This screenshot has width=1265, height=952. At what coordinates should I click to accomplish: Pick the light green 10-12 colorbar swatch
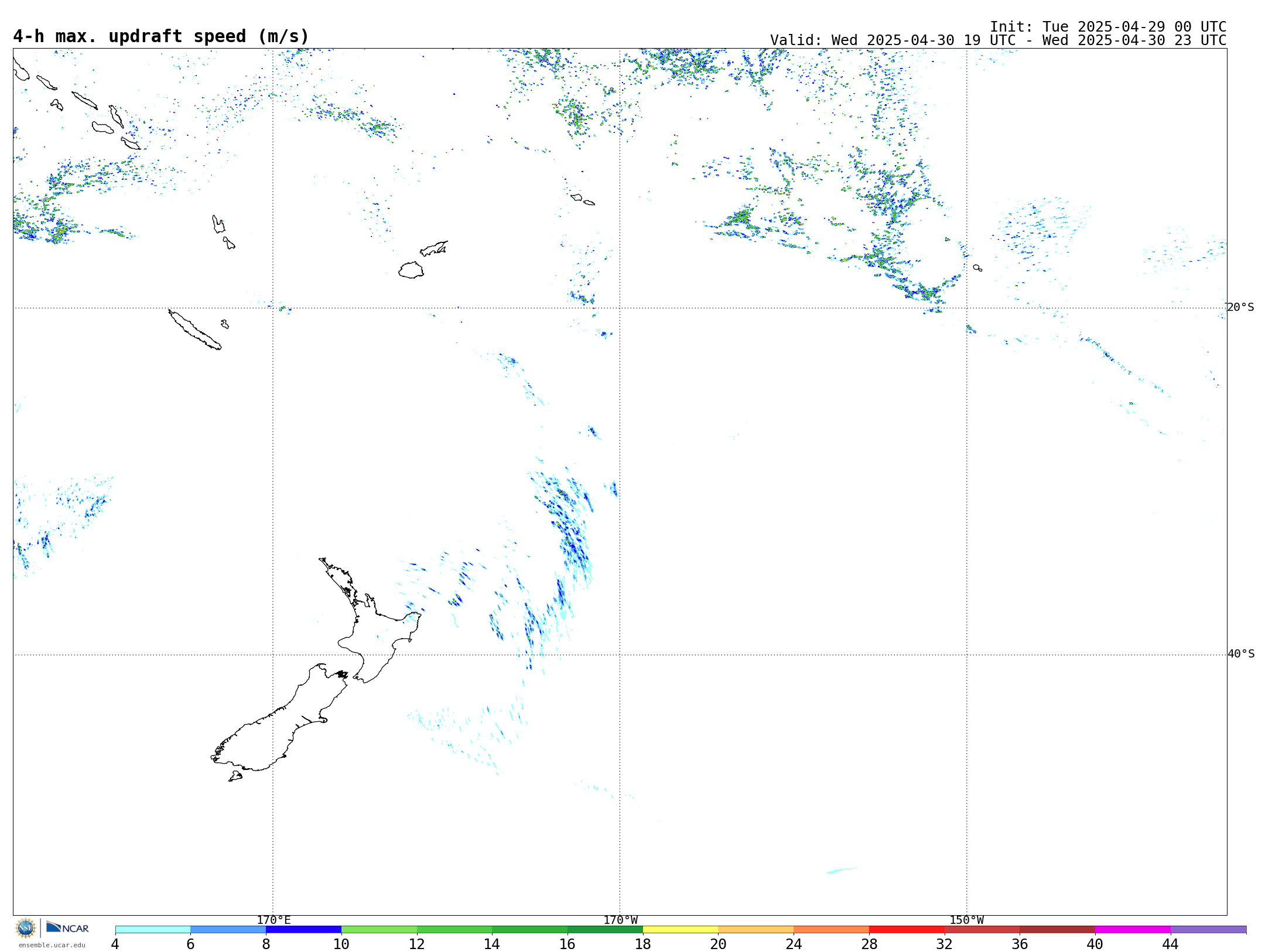(x=379, y=930)
